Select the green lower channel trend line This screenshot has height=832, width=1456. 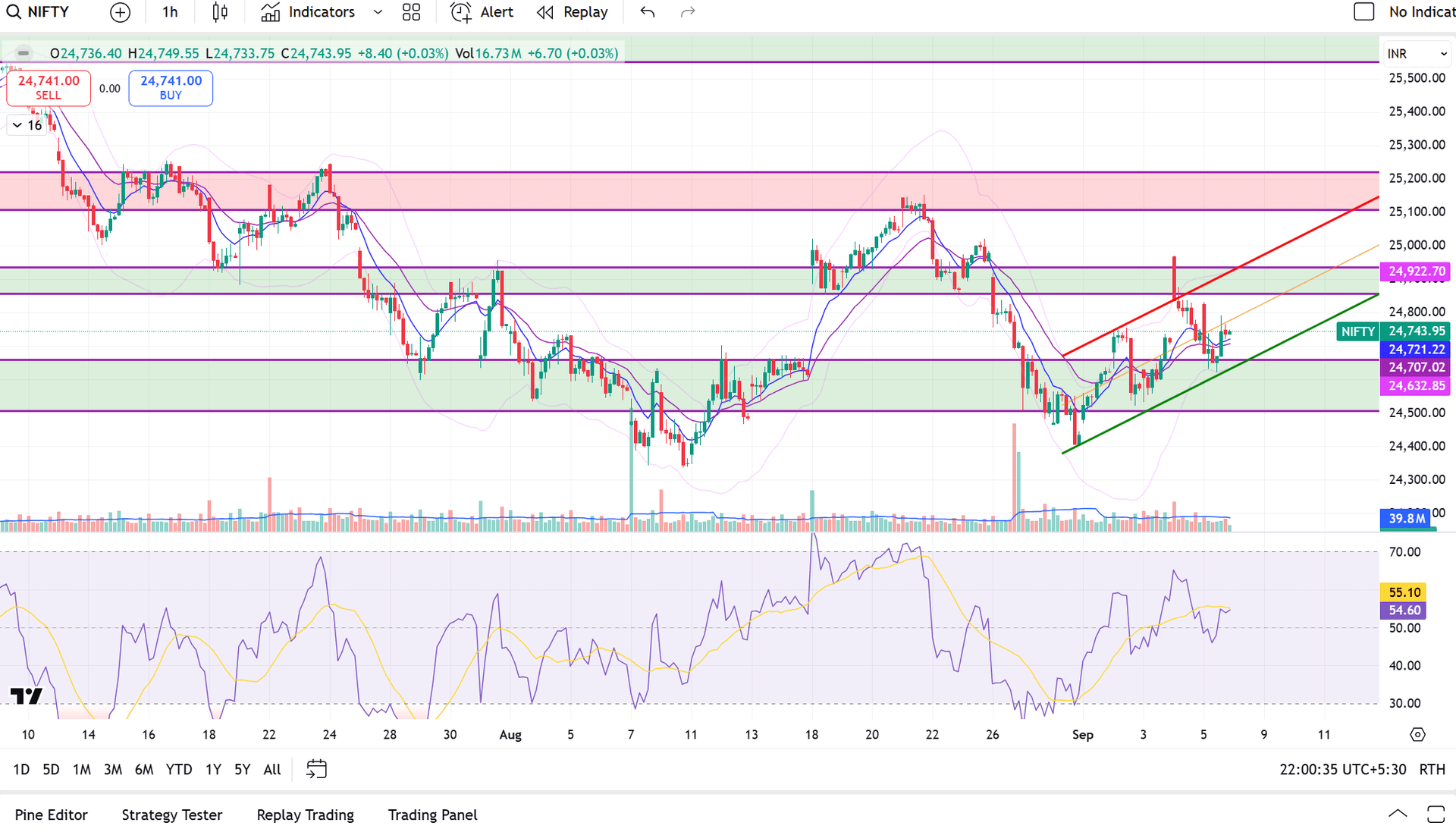coord(1221,374)
